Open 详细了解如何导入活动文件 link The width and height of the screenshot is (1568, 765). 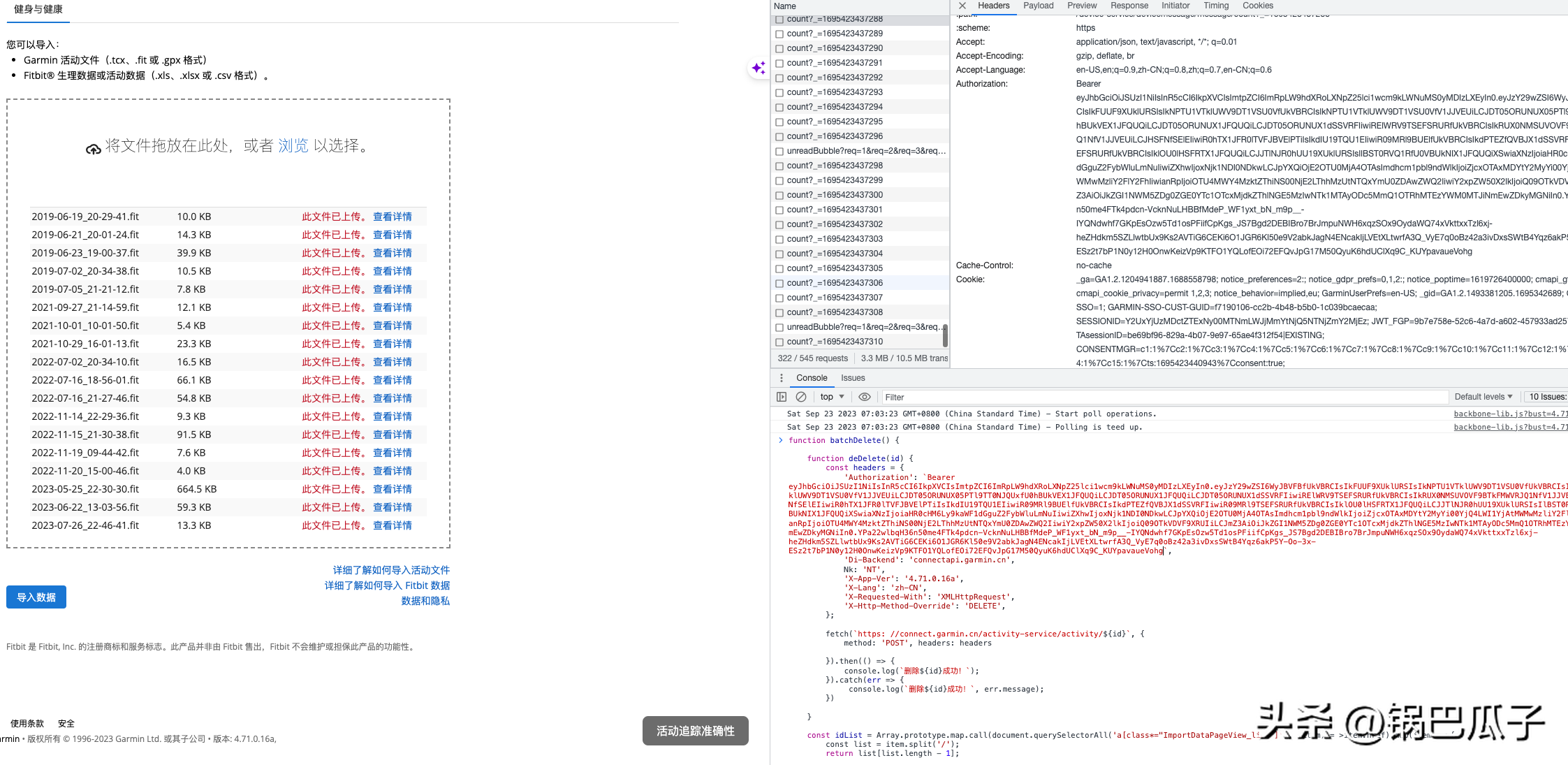coord(391,570)
